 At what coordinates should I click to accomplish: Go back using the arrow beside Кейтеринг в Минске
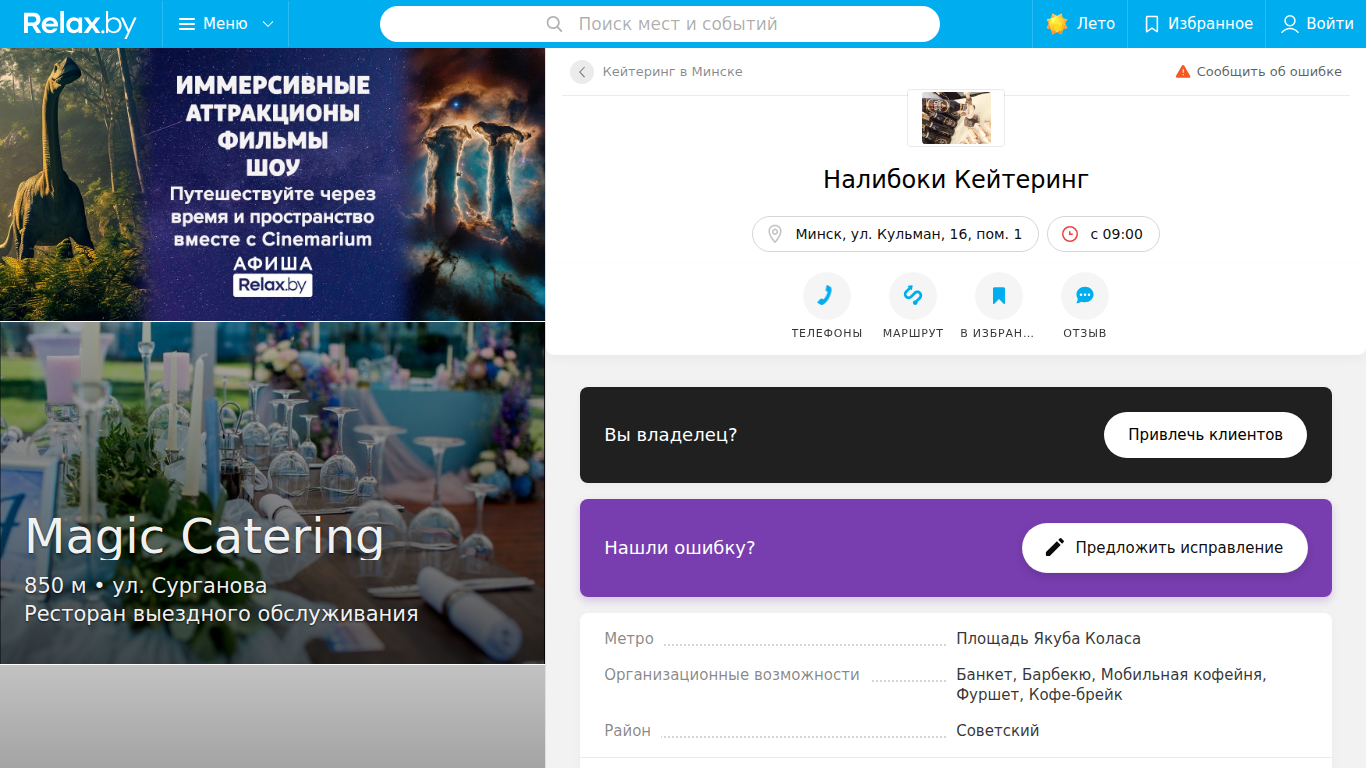[582, 72]
